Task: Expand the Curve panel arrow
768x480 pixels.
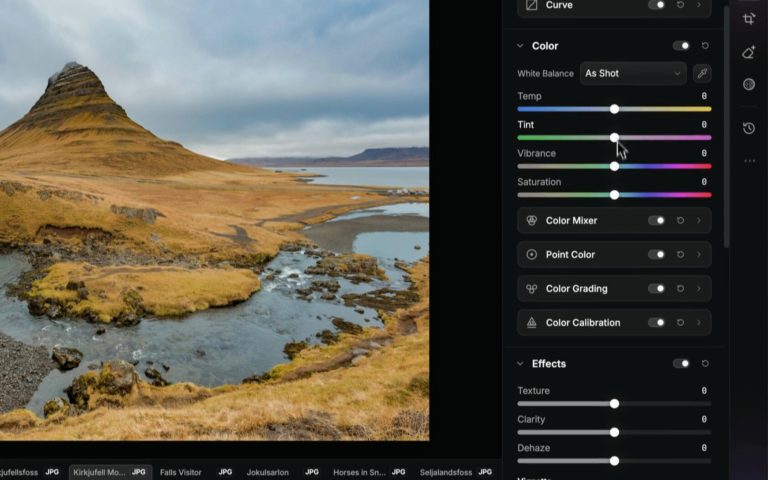Action: 699,5
